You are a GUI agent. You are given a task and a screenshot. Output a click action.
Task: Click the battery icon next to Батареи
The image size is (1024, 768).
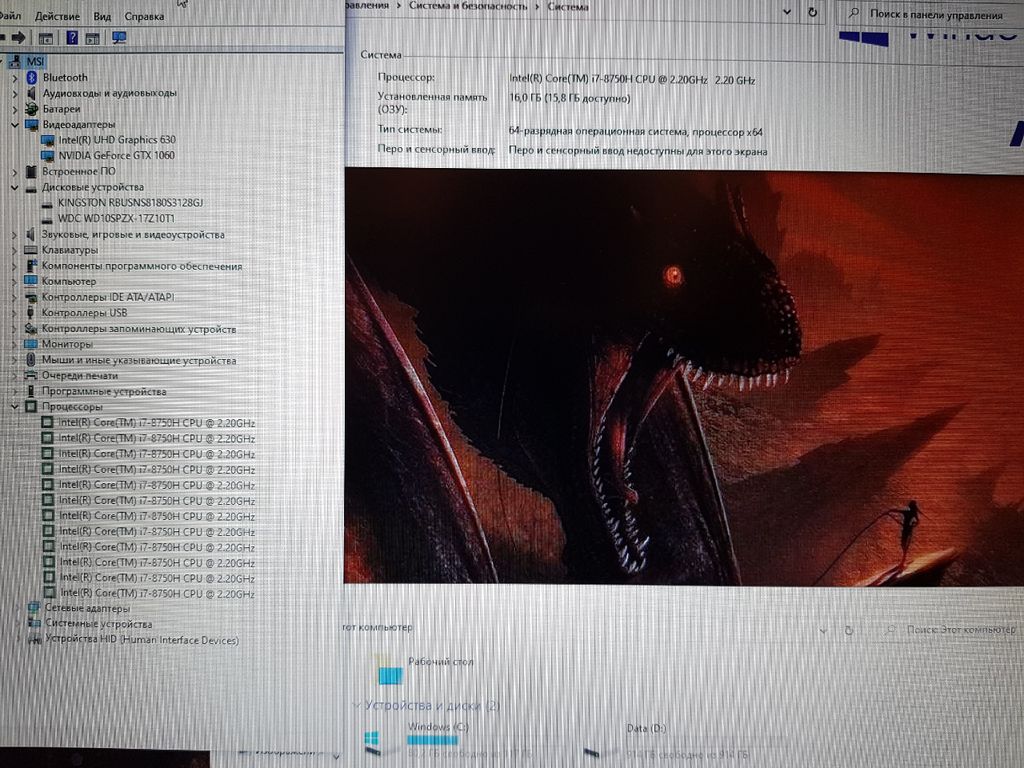point(31,108)
